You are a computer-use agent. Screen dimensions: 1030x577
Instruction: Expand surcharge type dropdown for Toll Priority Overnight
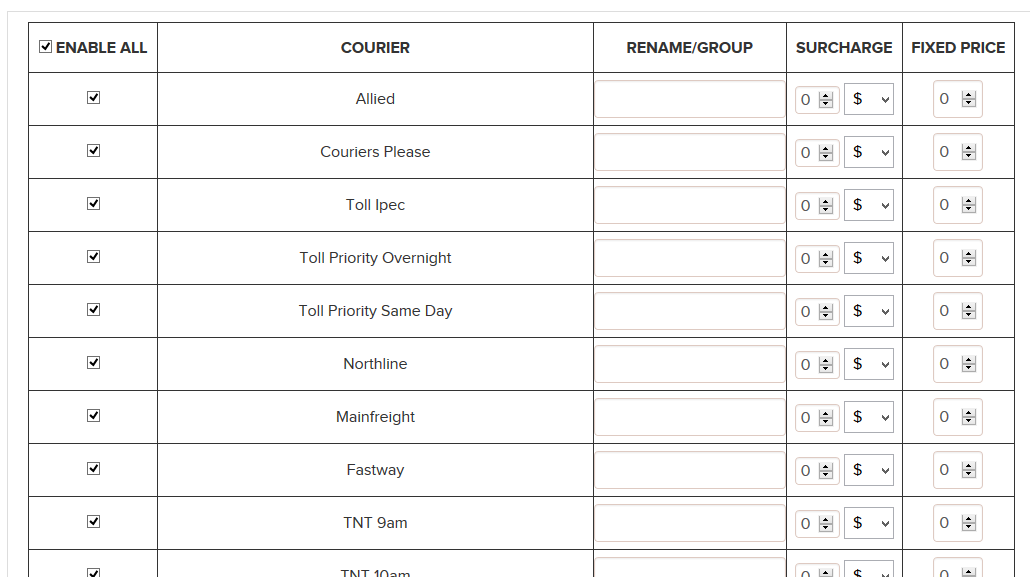pos(868,258)
